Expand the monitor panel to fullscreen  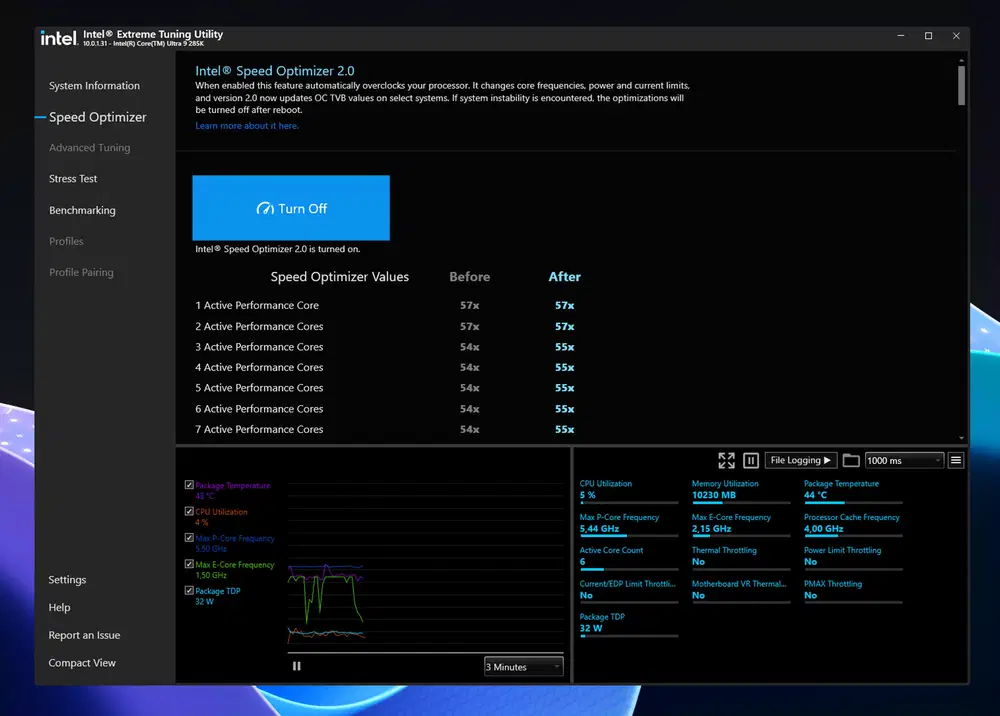[x=726, y=460]
